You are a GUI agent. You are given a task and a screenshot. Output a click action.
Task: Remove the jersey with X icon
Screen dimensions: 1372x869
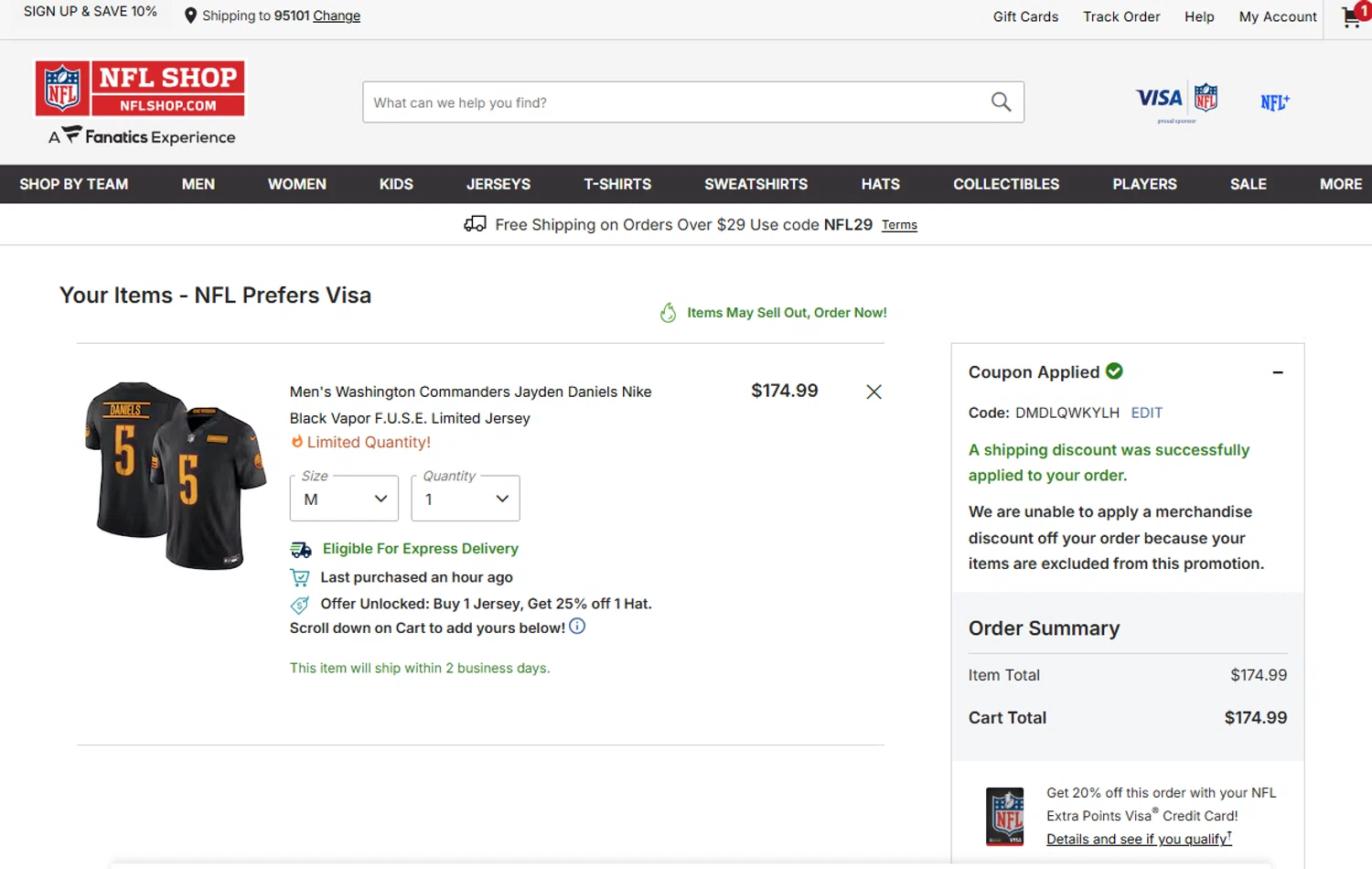point(874,392)
